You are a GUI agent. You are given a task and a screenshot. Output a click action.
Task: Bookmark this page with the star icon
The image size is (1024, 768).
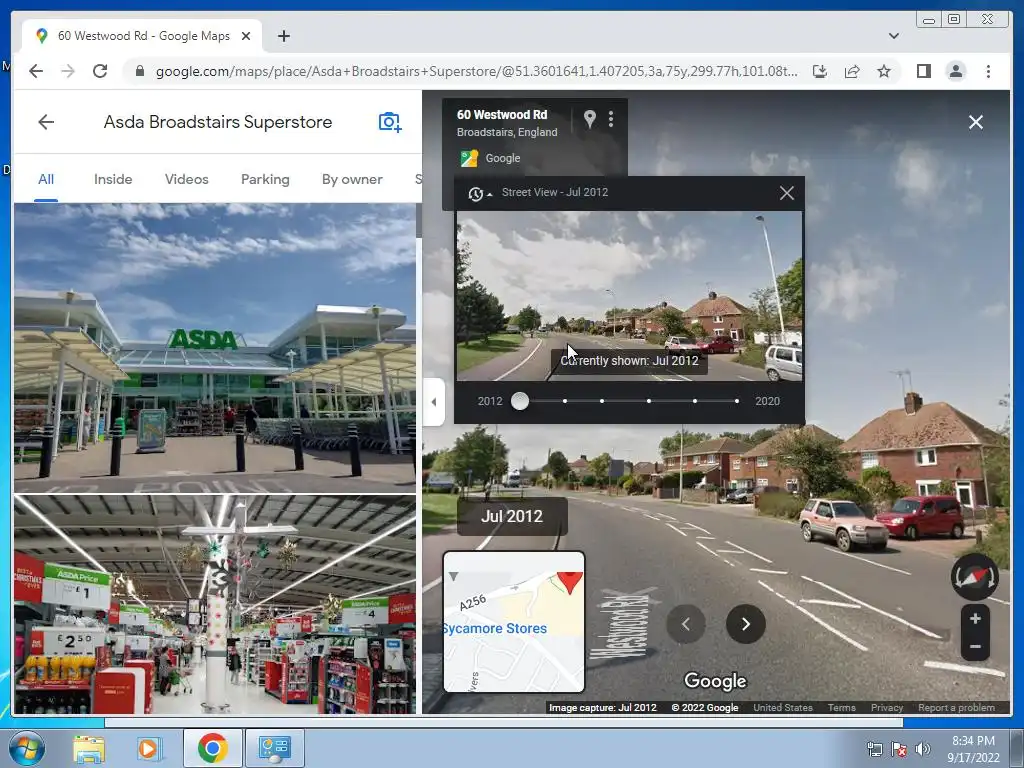tap(884, 71)
